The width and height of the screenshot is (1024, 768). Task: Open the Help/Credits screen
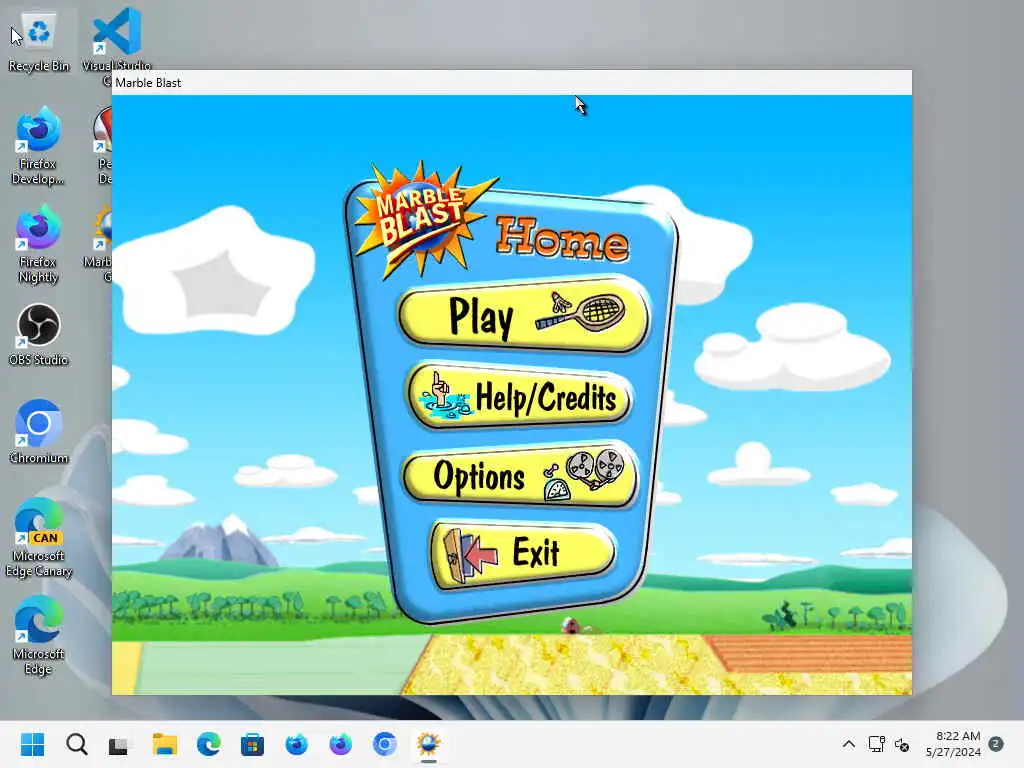pos(520,396)
